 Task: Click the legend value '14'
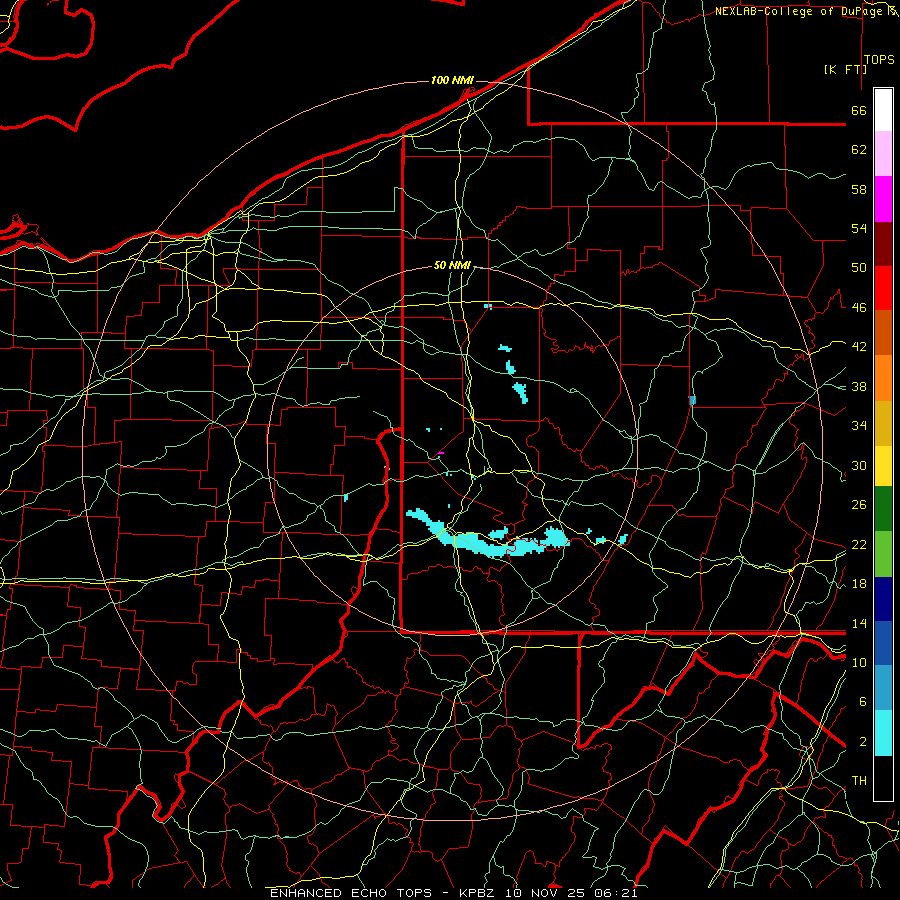[x=859, y=623]
